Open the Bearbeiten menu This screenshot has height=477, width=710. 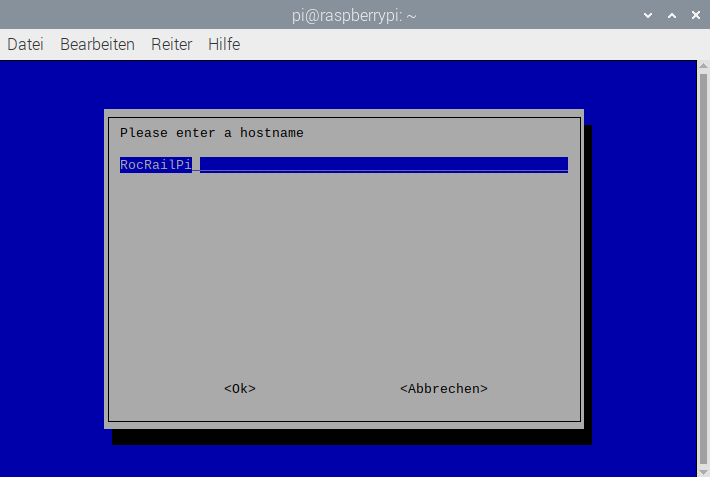[x=97, y=45]
